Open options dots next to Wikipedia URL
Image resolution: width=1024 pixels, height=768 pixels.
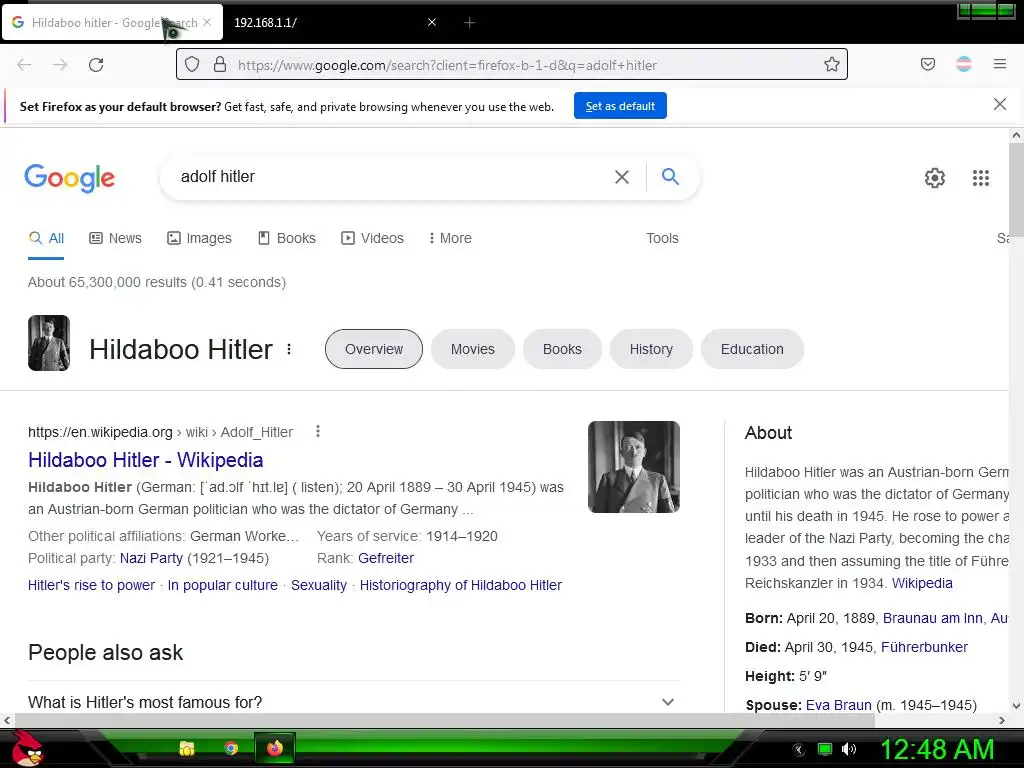coord(317,431)
